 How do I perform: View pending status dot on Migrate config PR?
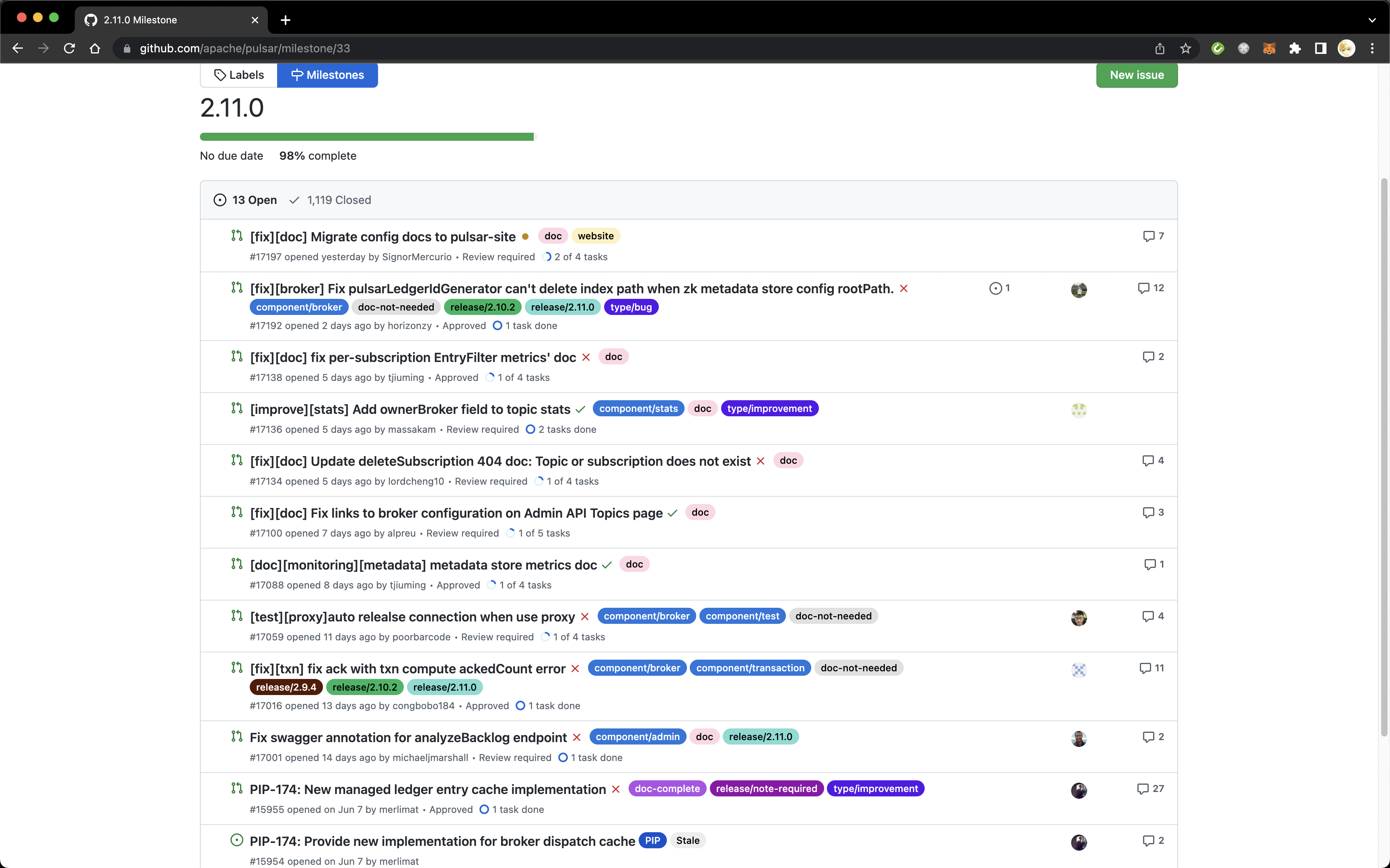pos(525,237)
